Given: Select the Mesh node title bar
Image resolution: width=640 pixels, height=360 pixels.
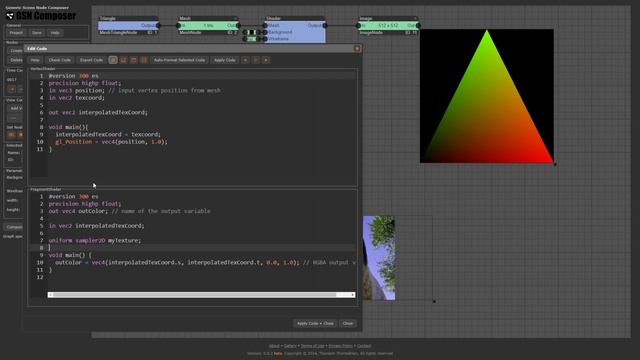Looking at the screenshot, I should pos(208,18).
